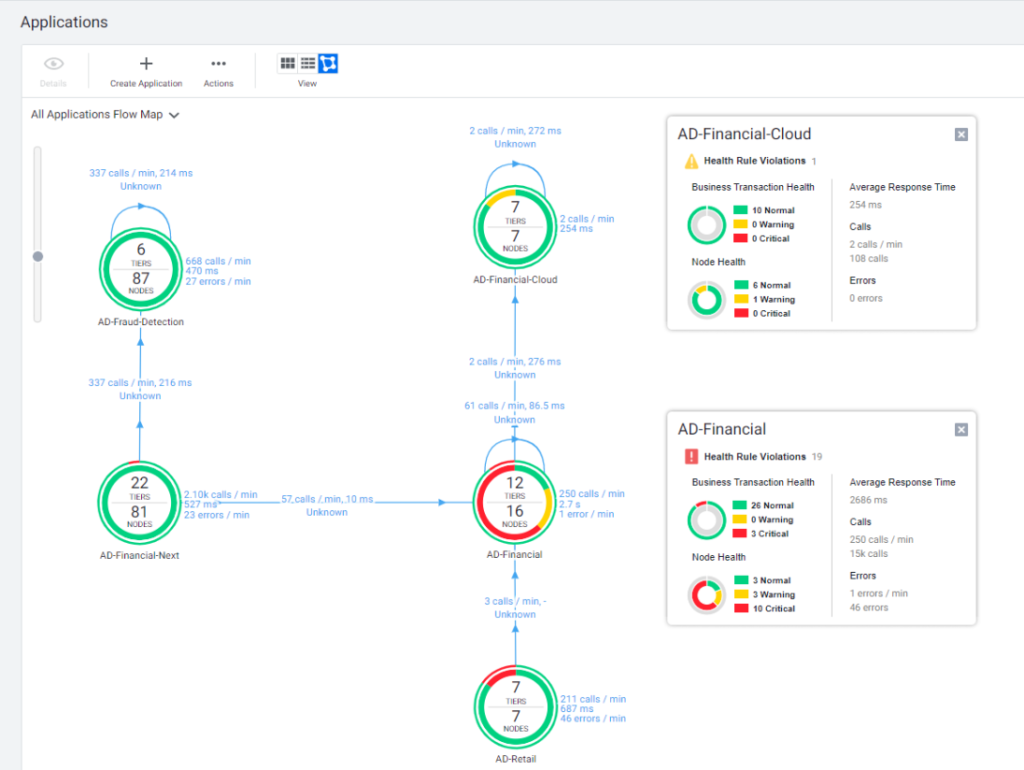
Task: Click the AD-Financial-Cloud panel title
Action: [x=744, y=134]
